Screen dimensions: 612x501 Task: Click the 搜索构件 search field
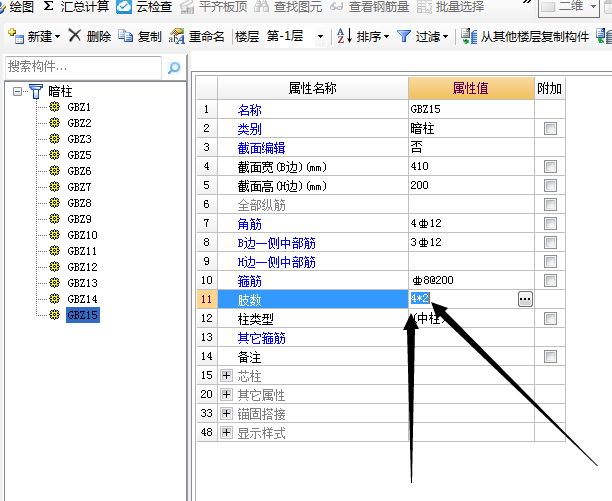(x=84, y=68)
